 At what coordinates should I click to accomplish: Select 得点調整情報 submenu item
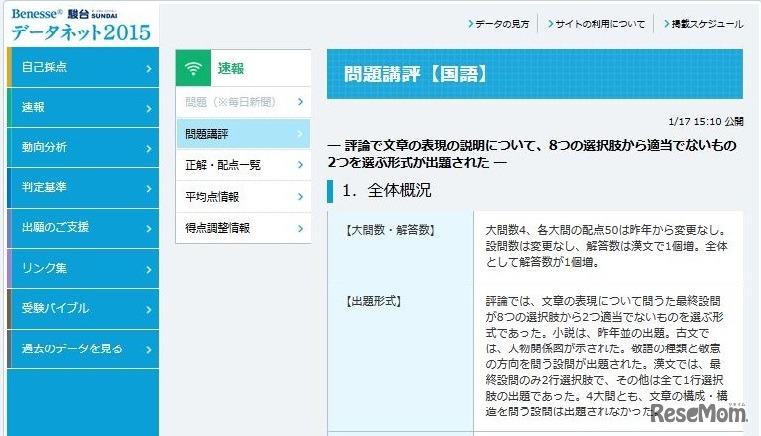click(243, 228)
